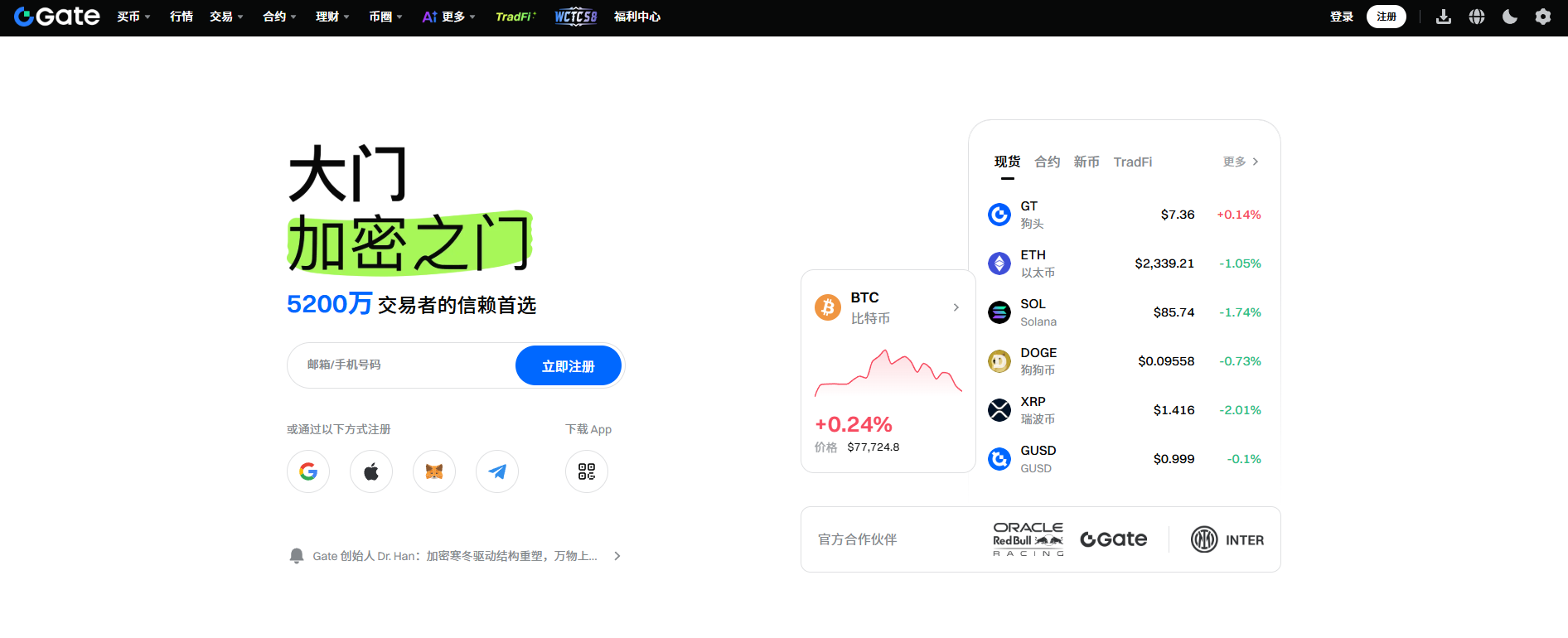Click the ETH price $2,339.21
The width and height of the screenshot is (1568, 638).
tap(1164, 263)
